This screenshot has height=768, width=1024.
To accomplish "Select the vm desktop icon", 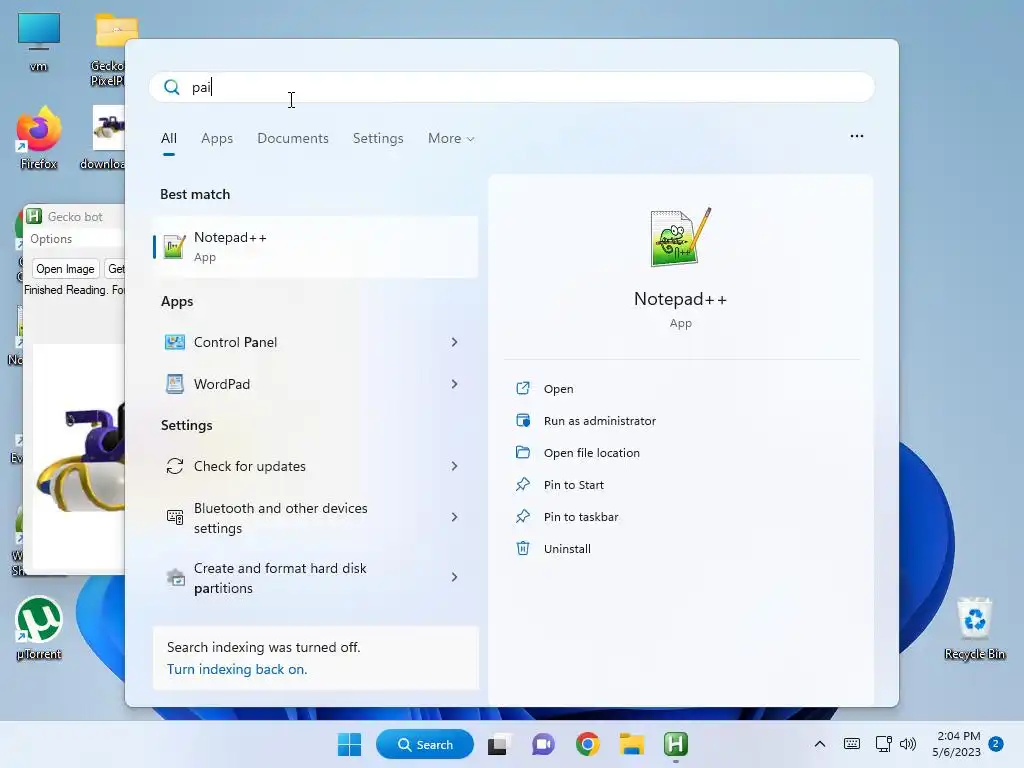I will click(39, 42).
